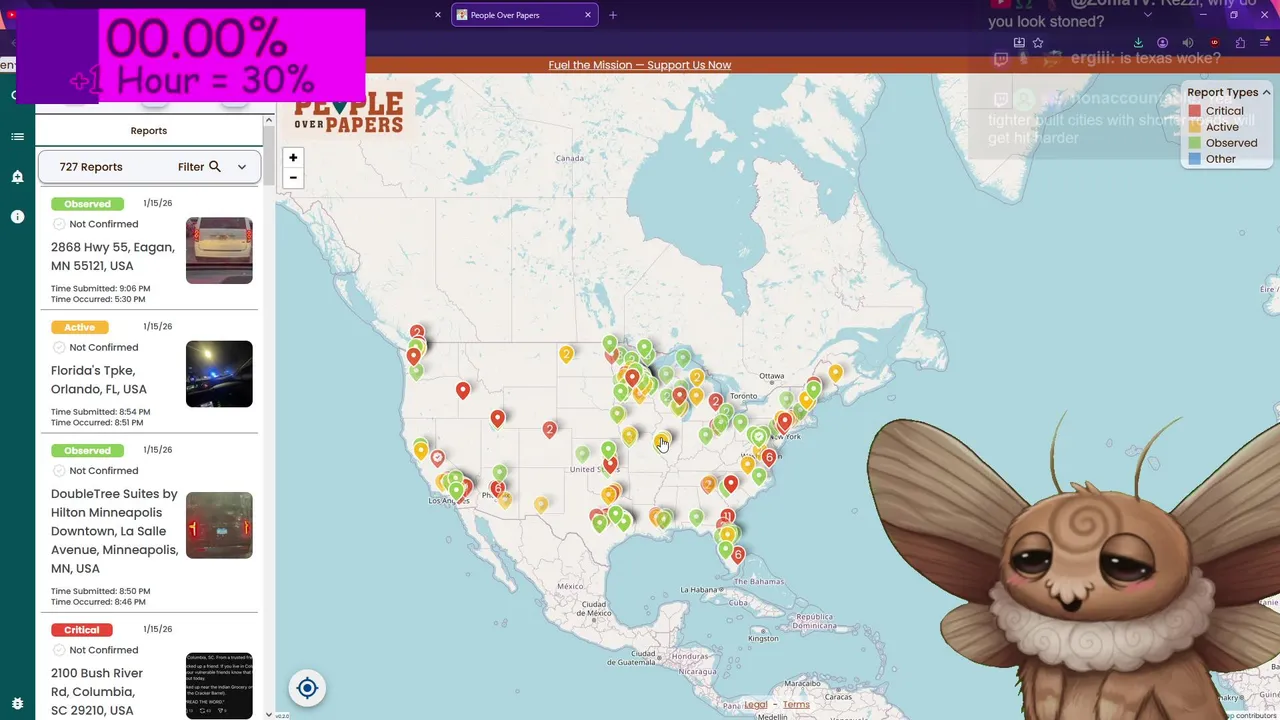Switch to the Reports tab
The width and height of the screenshot is (1280, 720).
tap(148, 131)
